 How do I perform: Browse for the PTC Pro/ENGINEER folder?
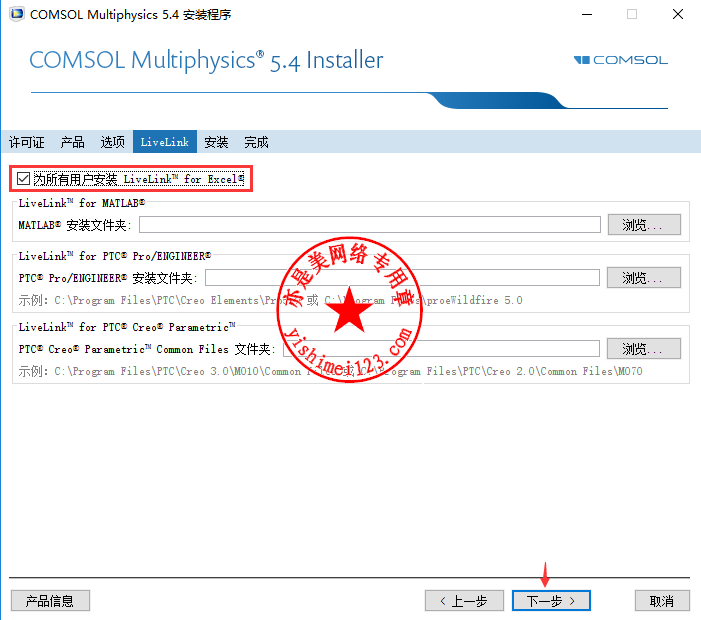[x=644, y=278]
